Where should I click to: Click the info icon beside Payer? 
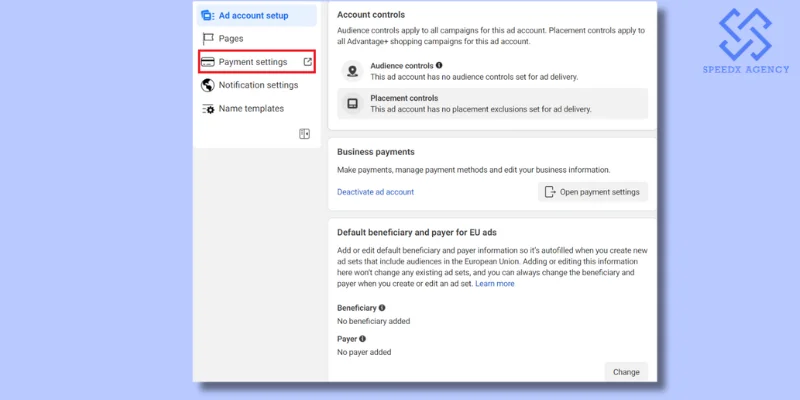[x=362, y=339]
